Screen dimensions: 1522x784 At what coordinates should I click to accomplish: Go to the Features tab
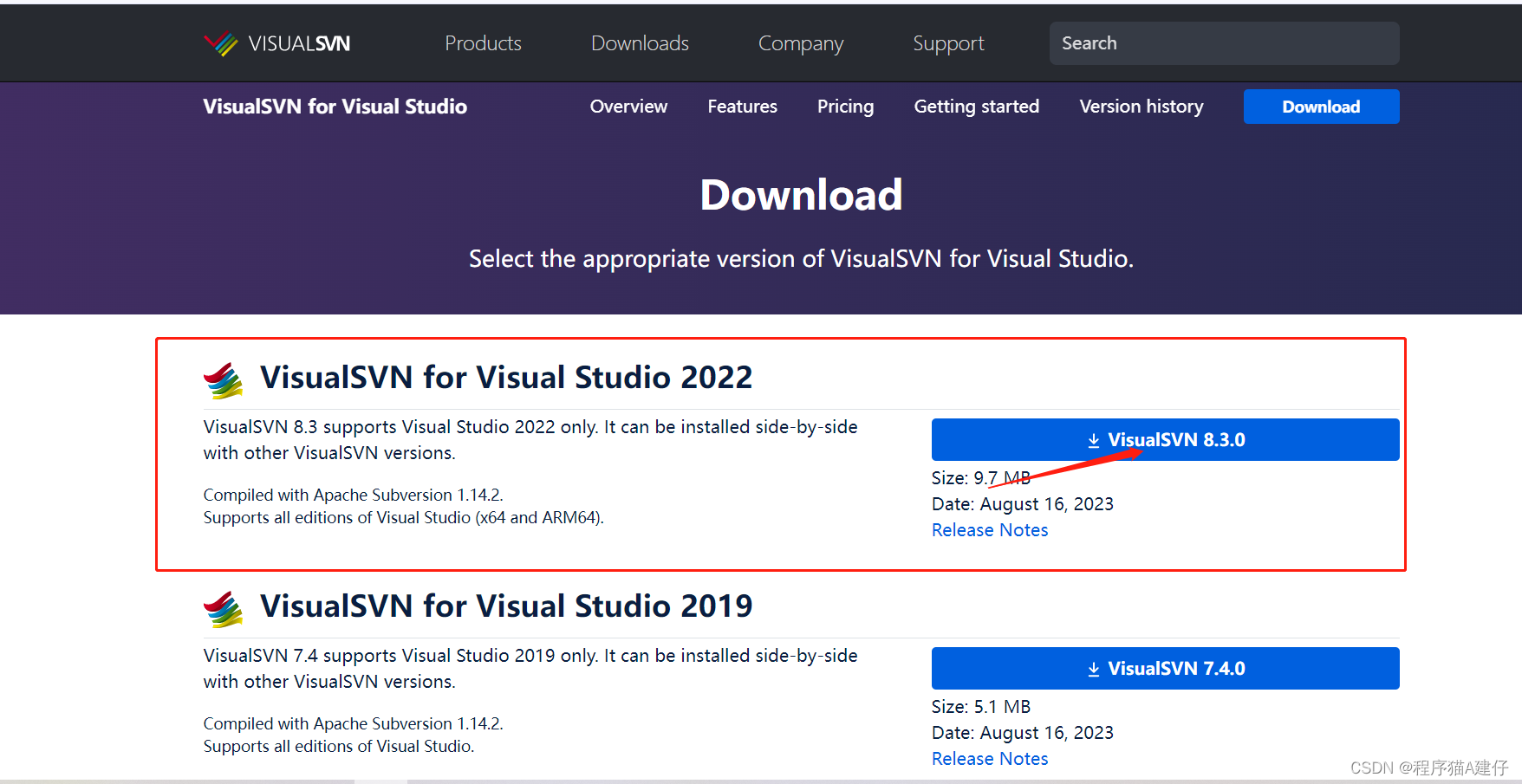pyautogui.click(x=742, y=107)
